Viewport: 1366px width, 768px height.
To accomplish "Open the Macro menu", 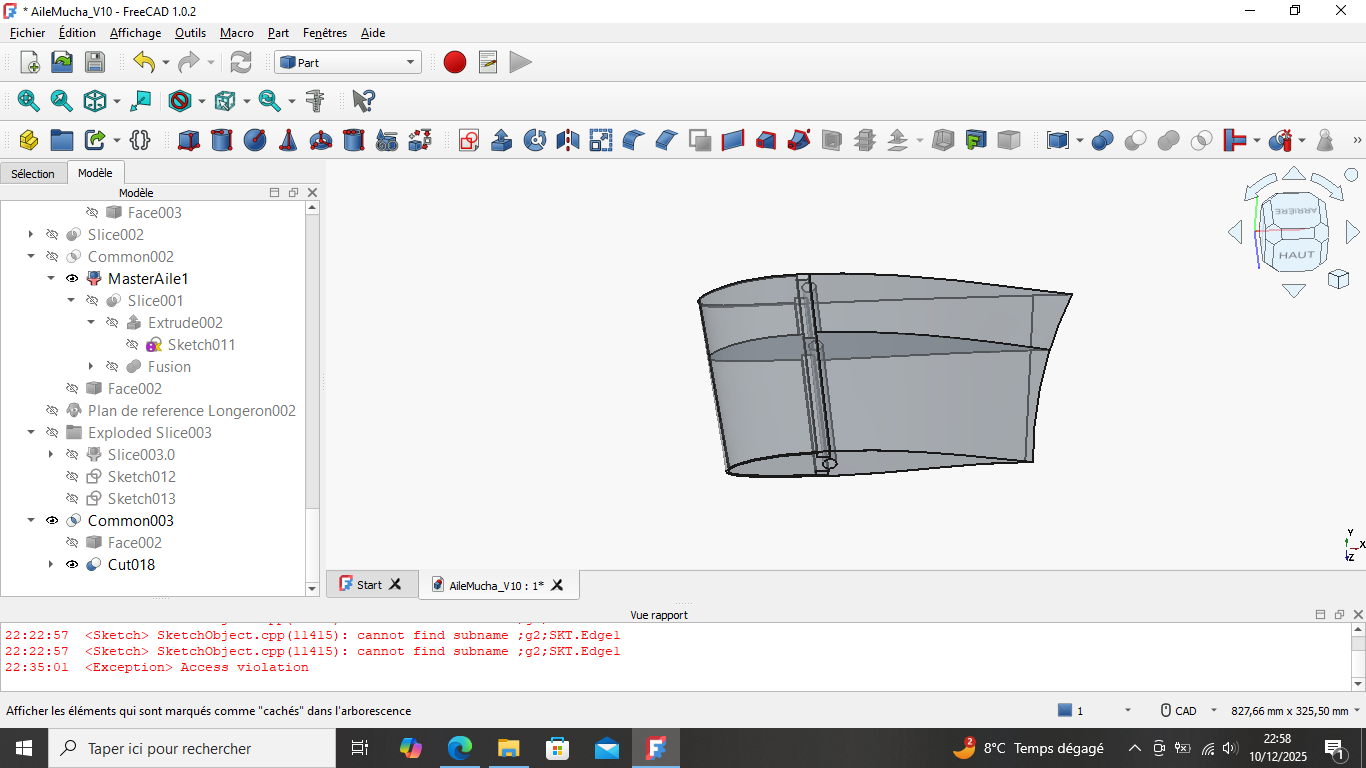I will point(237,33).
